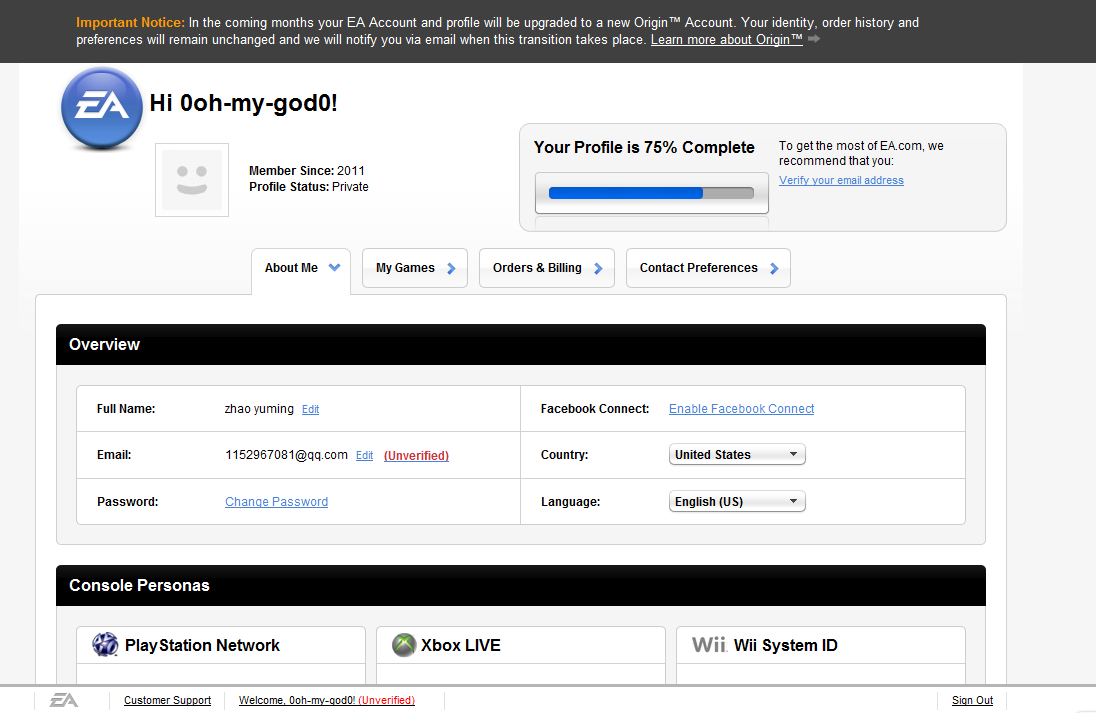Click the arrow icon after Learn more about Origin
1096x713 pixels.
coord(814,39)
